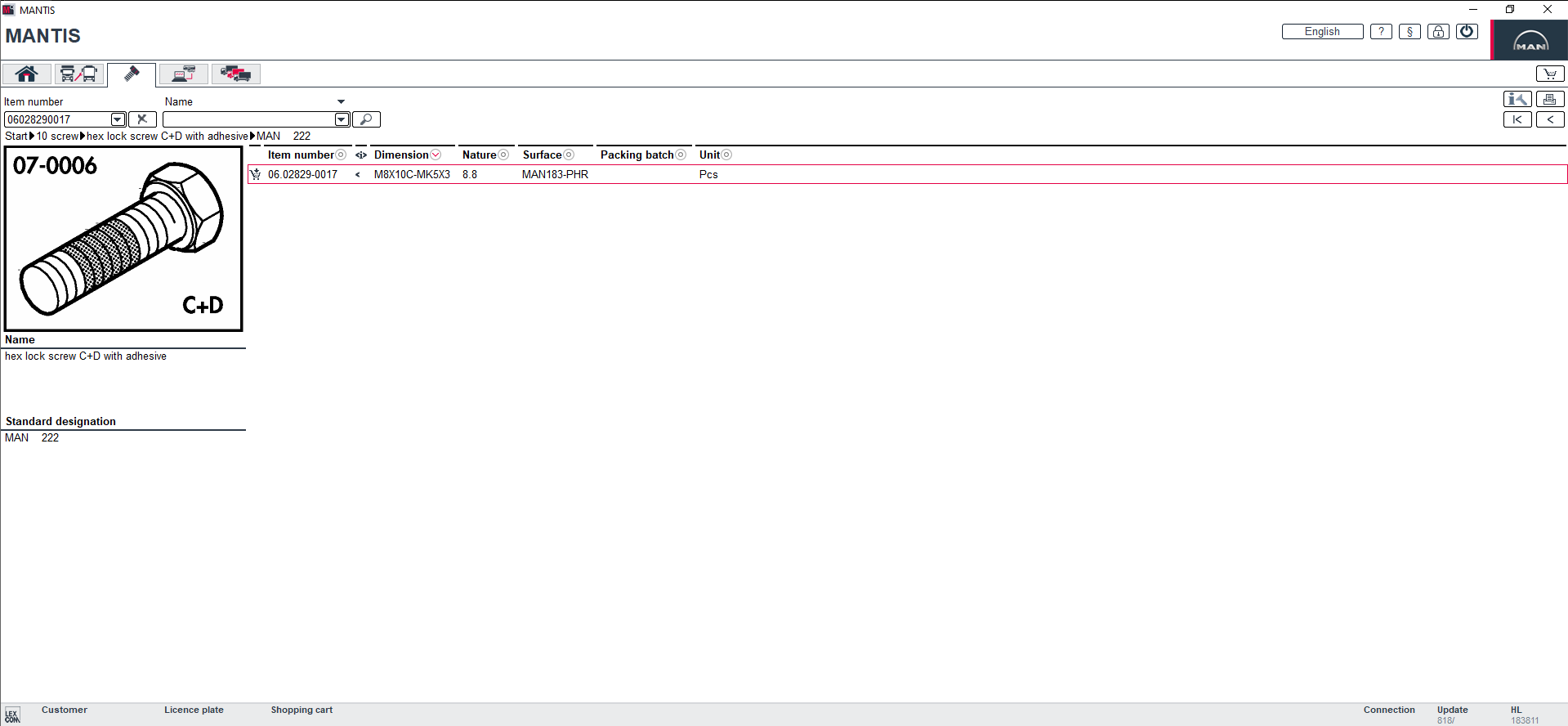Click Update status bar entry
Viewport: 1568px width, 726px height.
click(1453, 715)
